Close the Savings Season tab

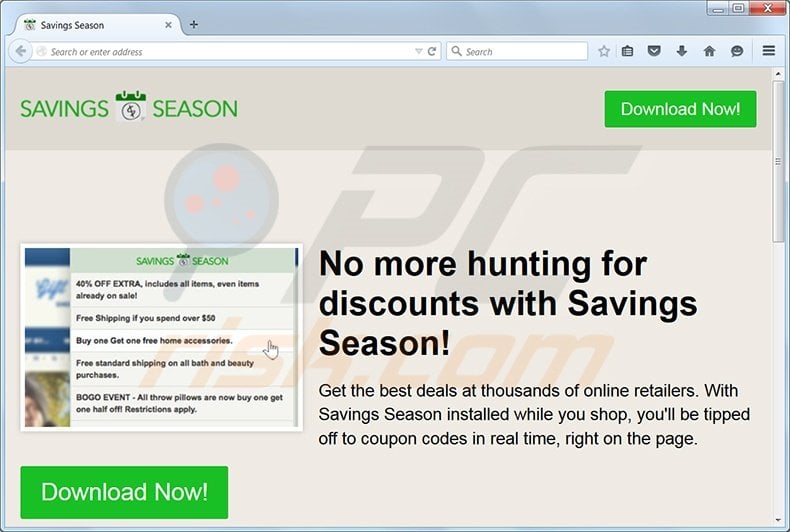tap(168, 25)
